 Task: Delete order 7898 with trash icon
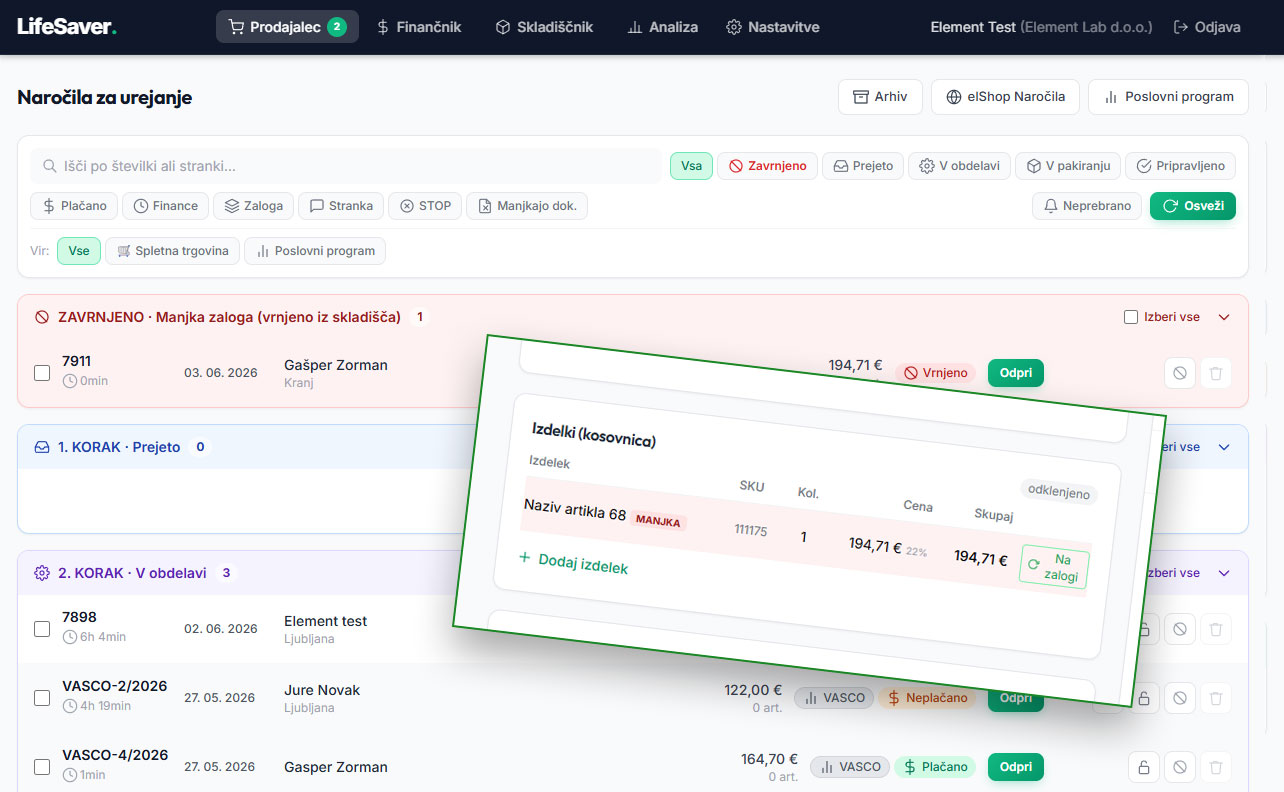pos(1216,629)
